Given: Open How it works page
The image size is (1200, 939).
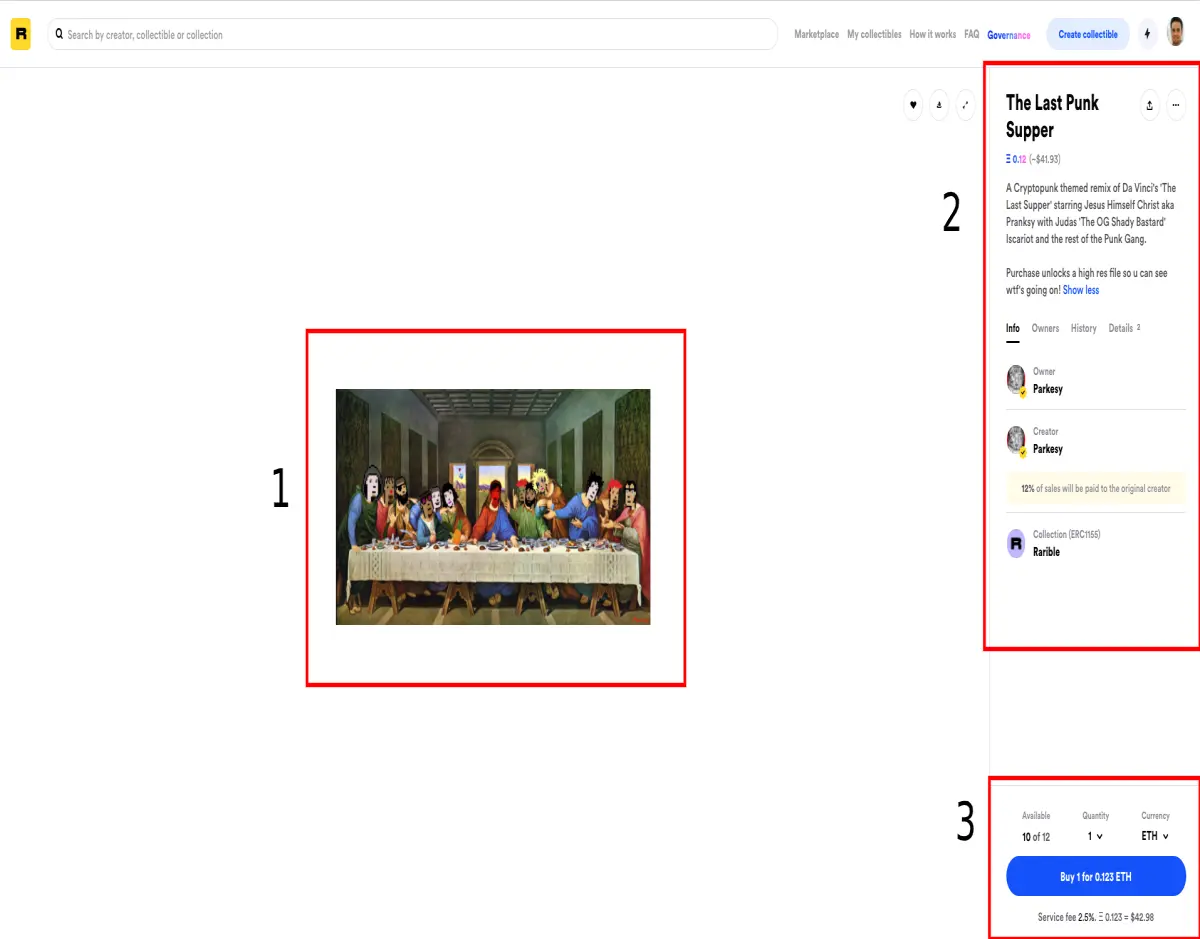Looking at the screenshot, I should pyautogui.click(x=933, y=34).
